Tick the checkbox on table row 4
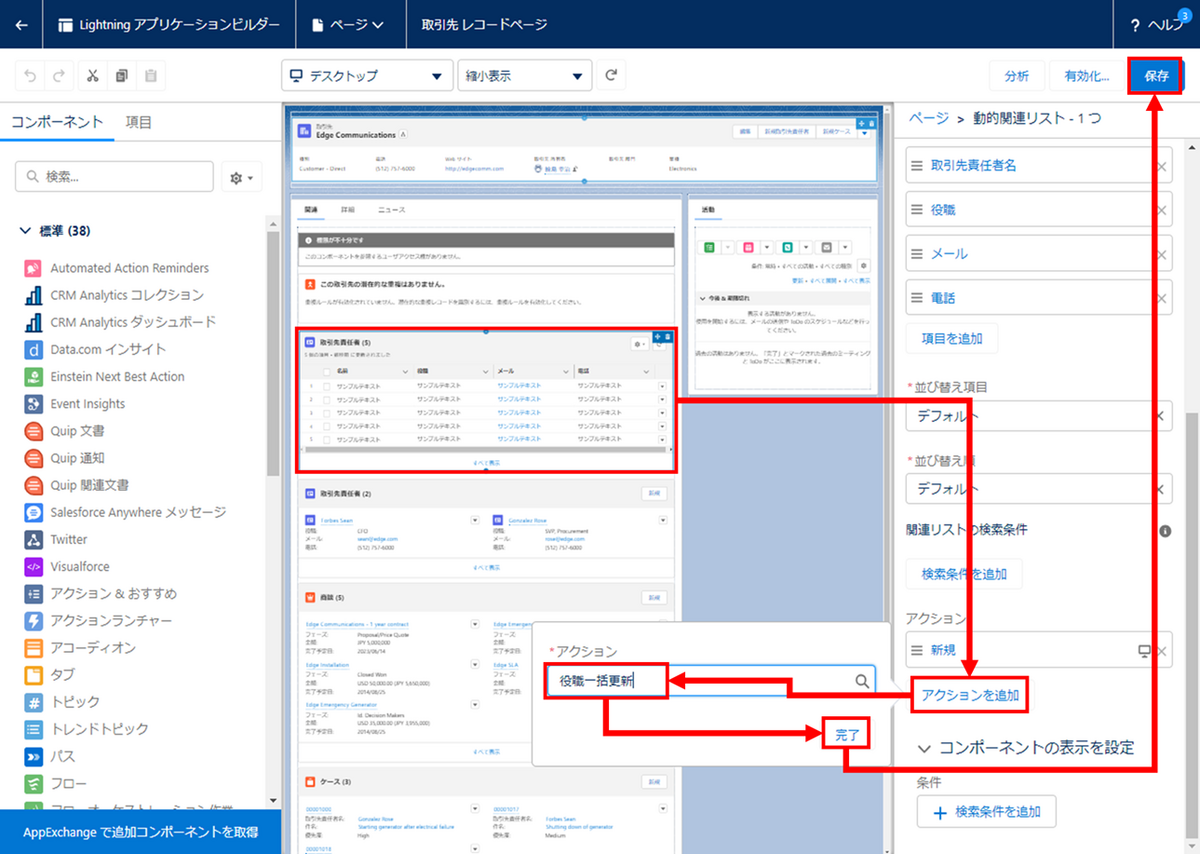1200x854 pixels. pos(326,425)
